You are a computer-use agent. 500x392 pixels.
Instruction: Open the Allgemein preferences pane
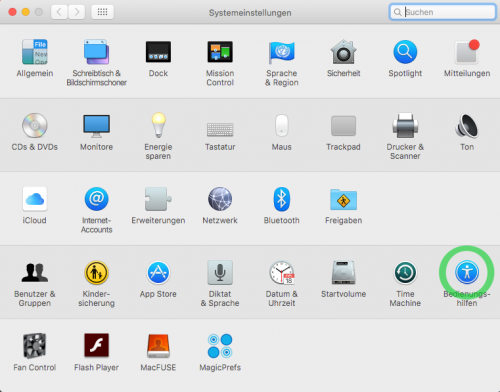point(35,52)
